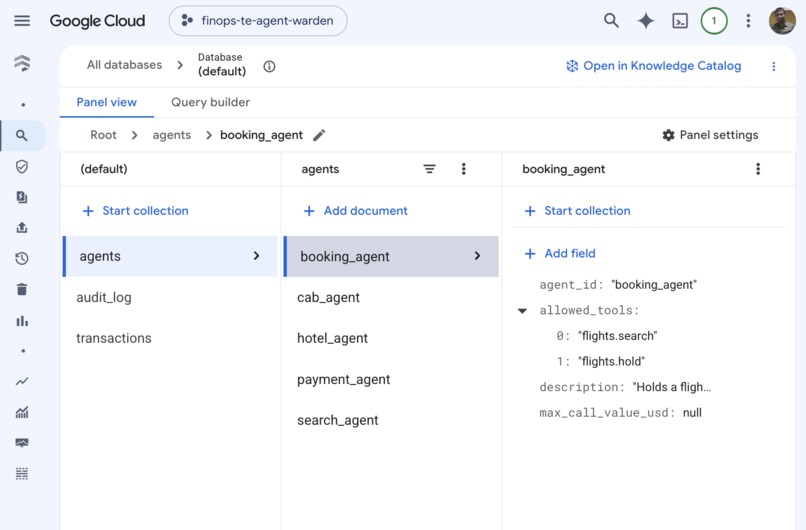Click the database info circle icon
Screen dimensions: 806x530
269,66
